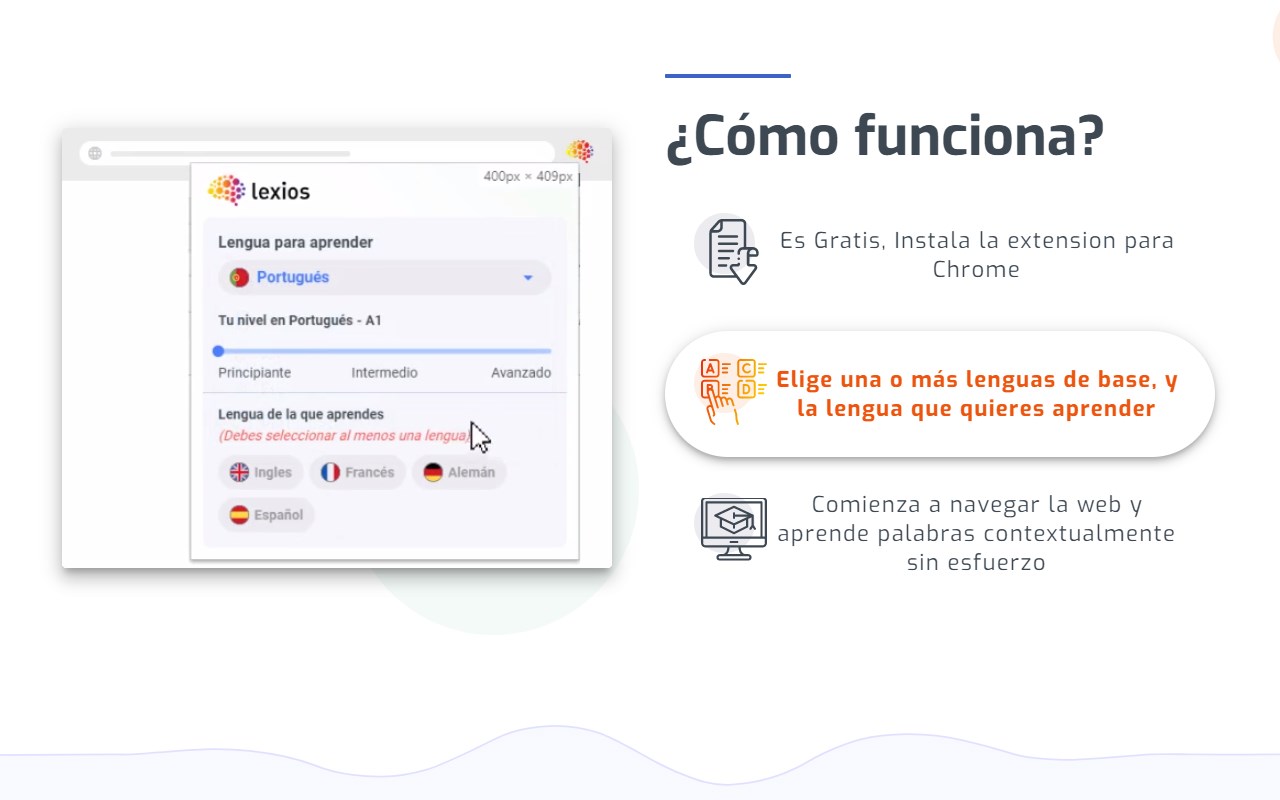Click the French flag on Francés chip
Screen dimensions: 1280x800
point(330,472)
